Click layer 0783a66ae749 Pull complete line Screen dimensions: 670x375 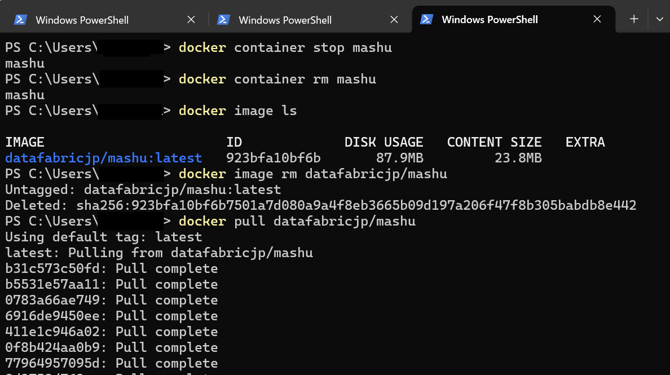click(112, 300)
